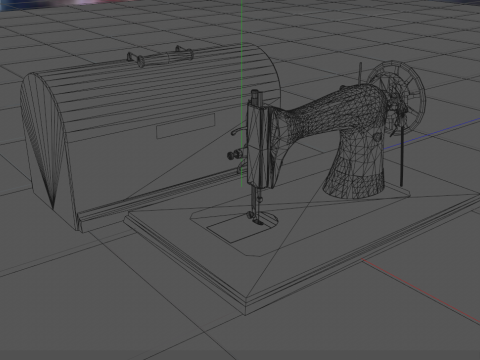This screenshot has height=360, width=480.
Task: Select the hand wheel wireframe
Action: tap(397, 97)
